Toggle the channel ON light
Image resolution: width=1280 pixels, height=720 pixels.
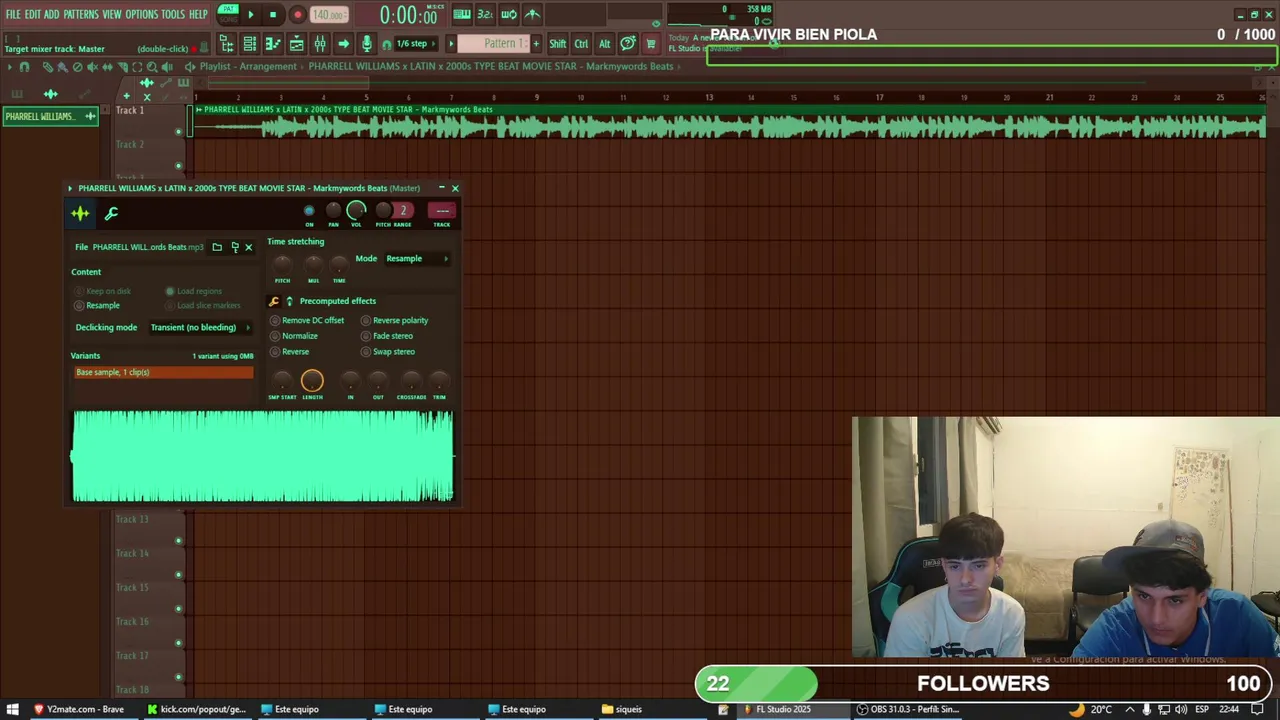tap(309, 211)
